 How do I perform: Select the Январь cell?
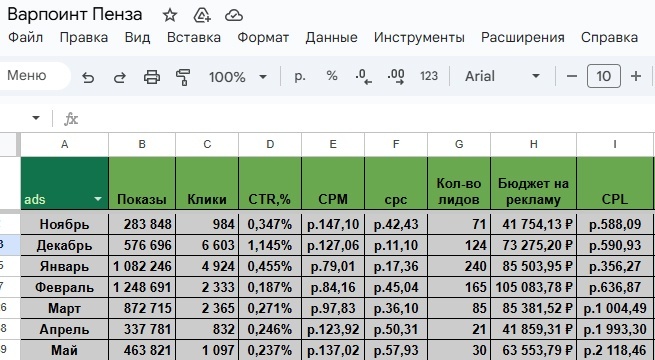[x=64, y=266]
